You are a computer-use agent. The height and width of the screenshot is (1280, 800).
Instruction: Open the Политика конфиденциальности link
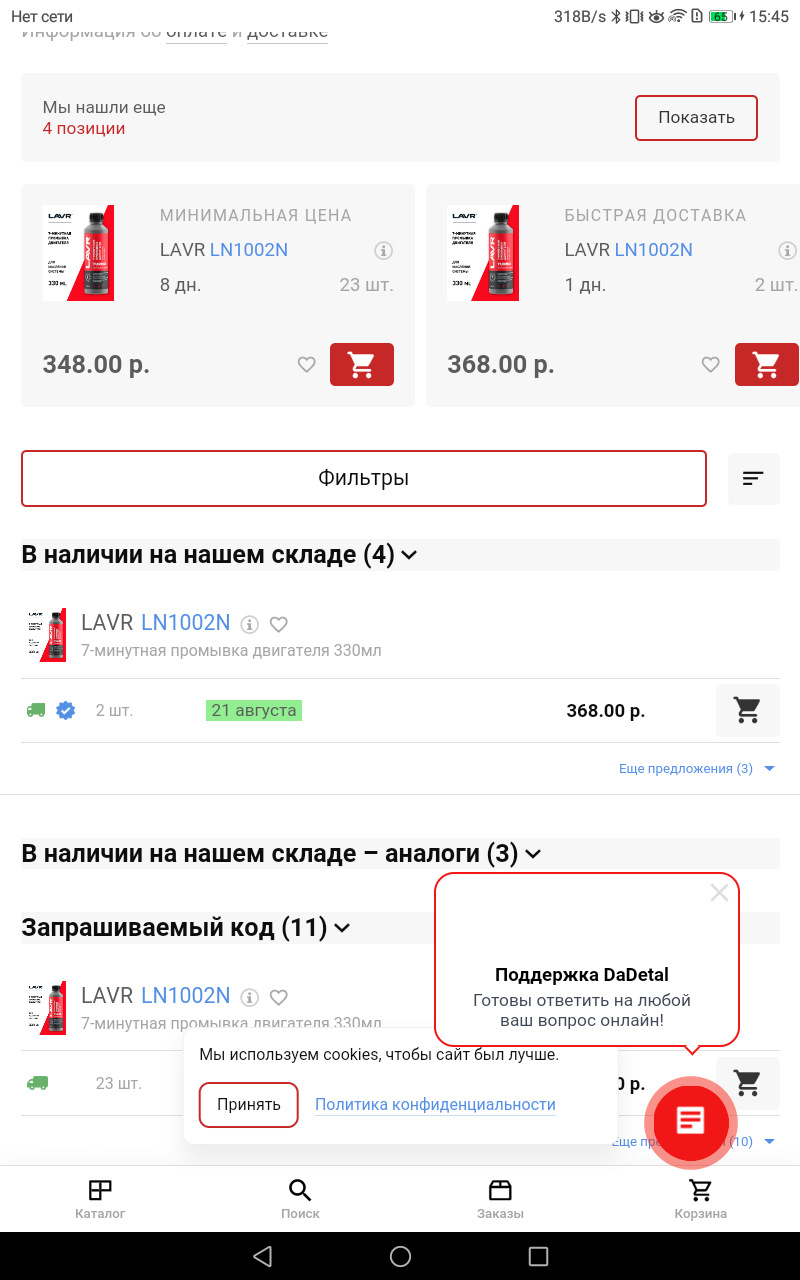click(435, 1105)
